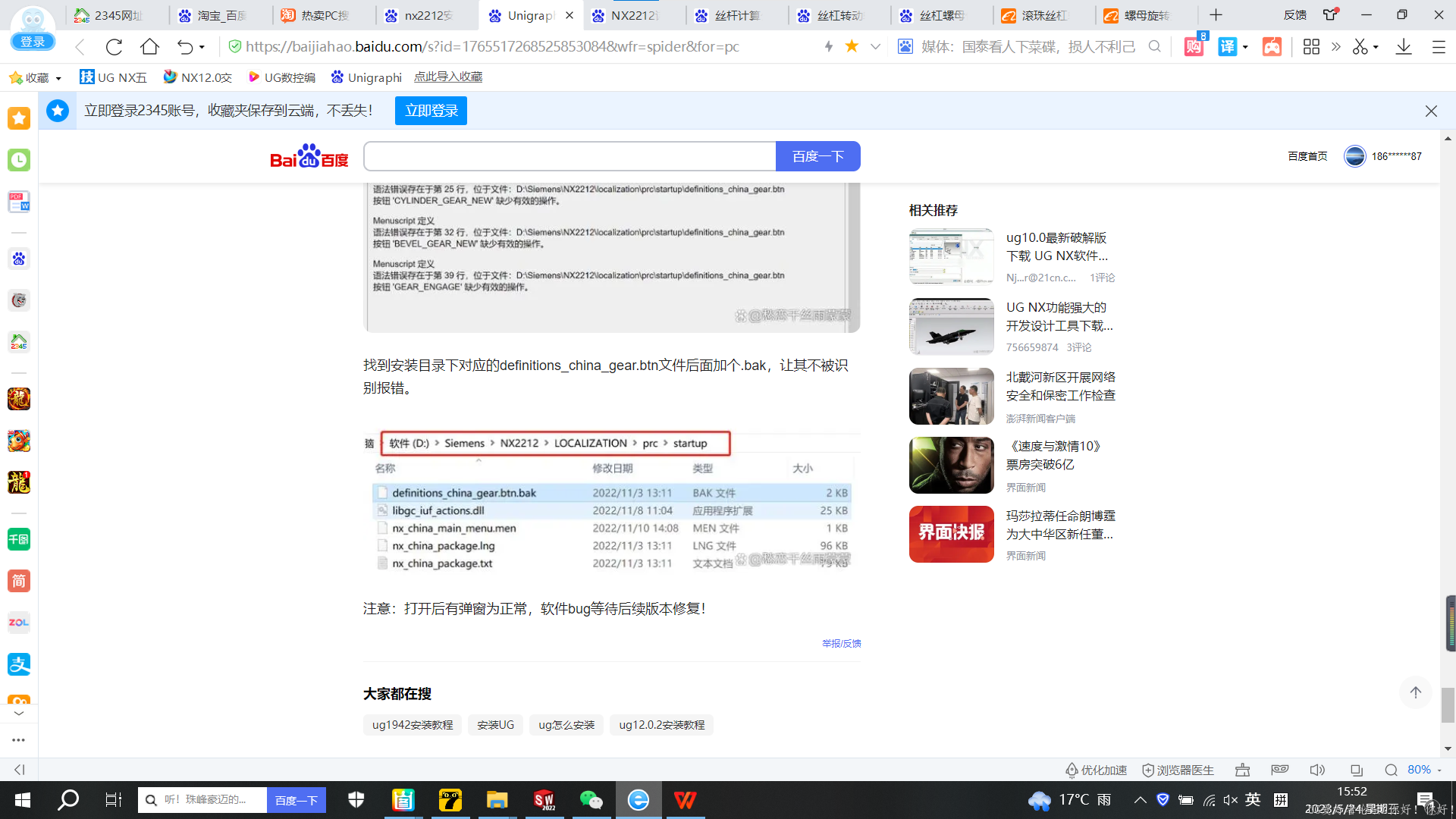Open ug10.0最新破解版 recommended article
This screenshot has height=819, width=1456.
click(1057, 246)
